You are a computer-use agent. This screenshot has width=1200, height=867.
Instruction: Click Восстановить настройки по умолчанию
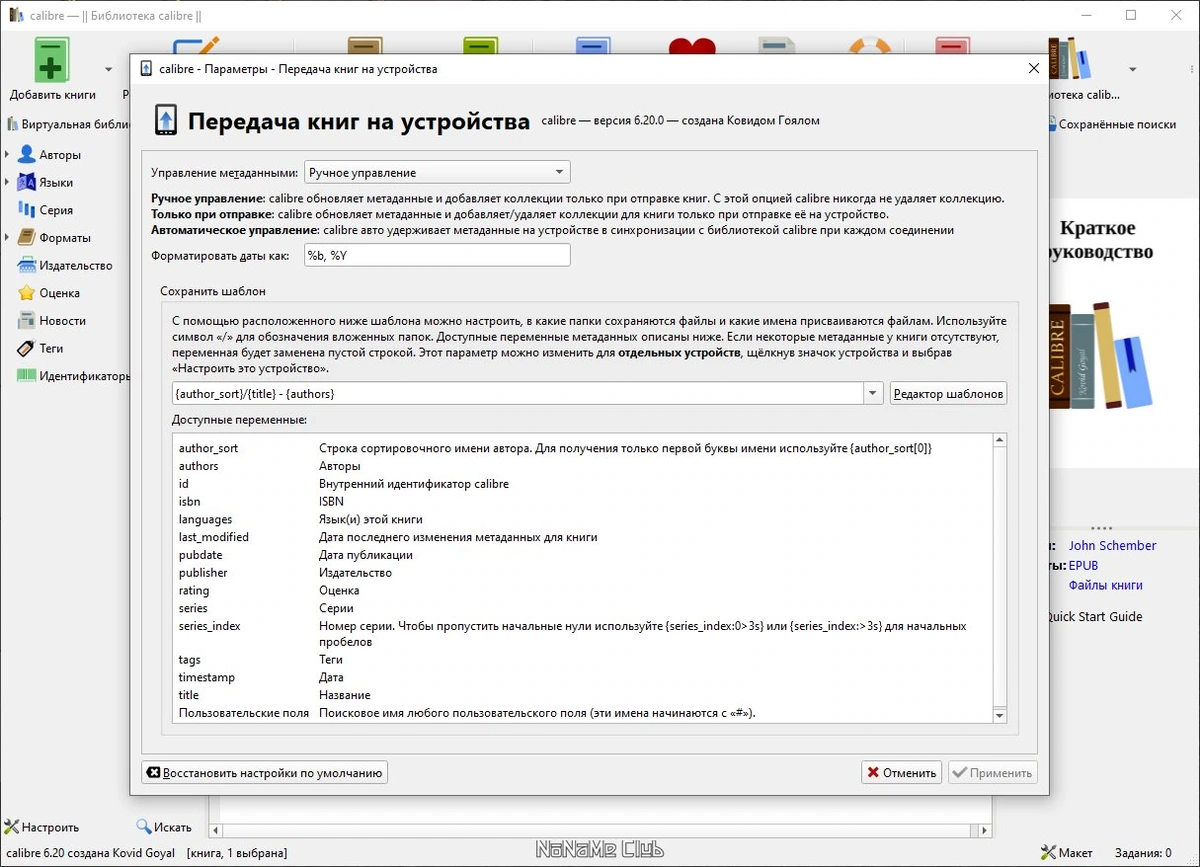coord(264,772)
